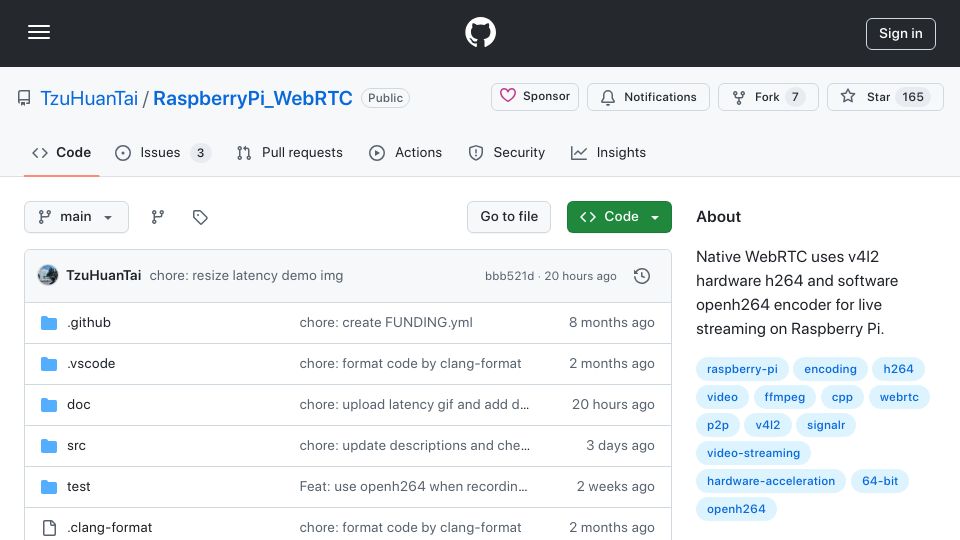Select the video topic tag
Viewport: 960px width, 540px height.
[722, 397]
